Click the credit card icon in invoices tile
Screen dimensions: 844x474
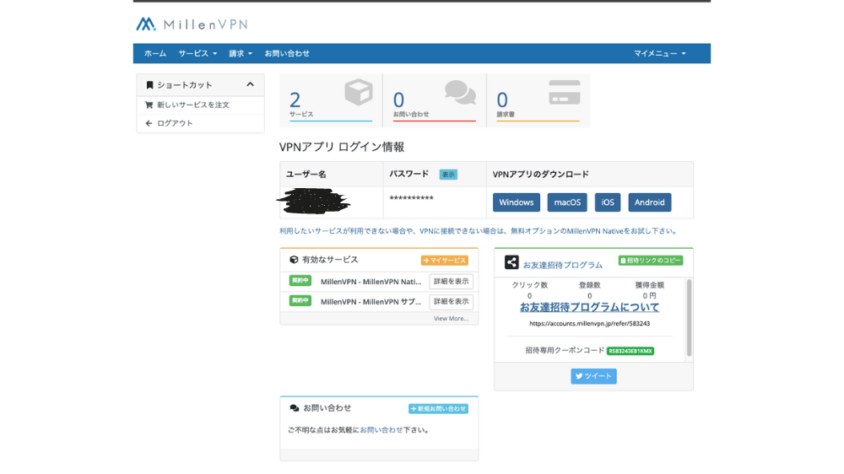click(564, 93)
